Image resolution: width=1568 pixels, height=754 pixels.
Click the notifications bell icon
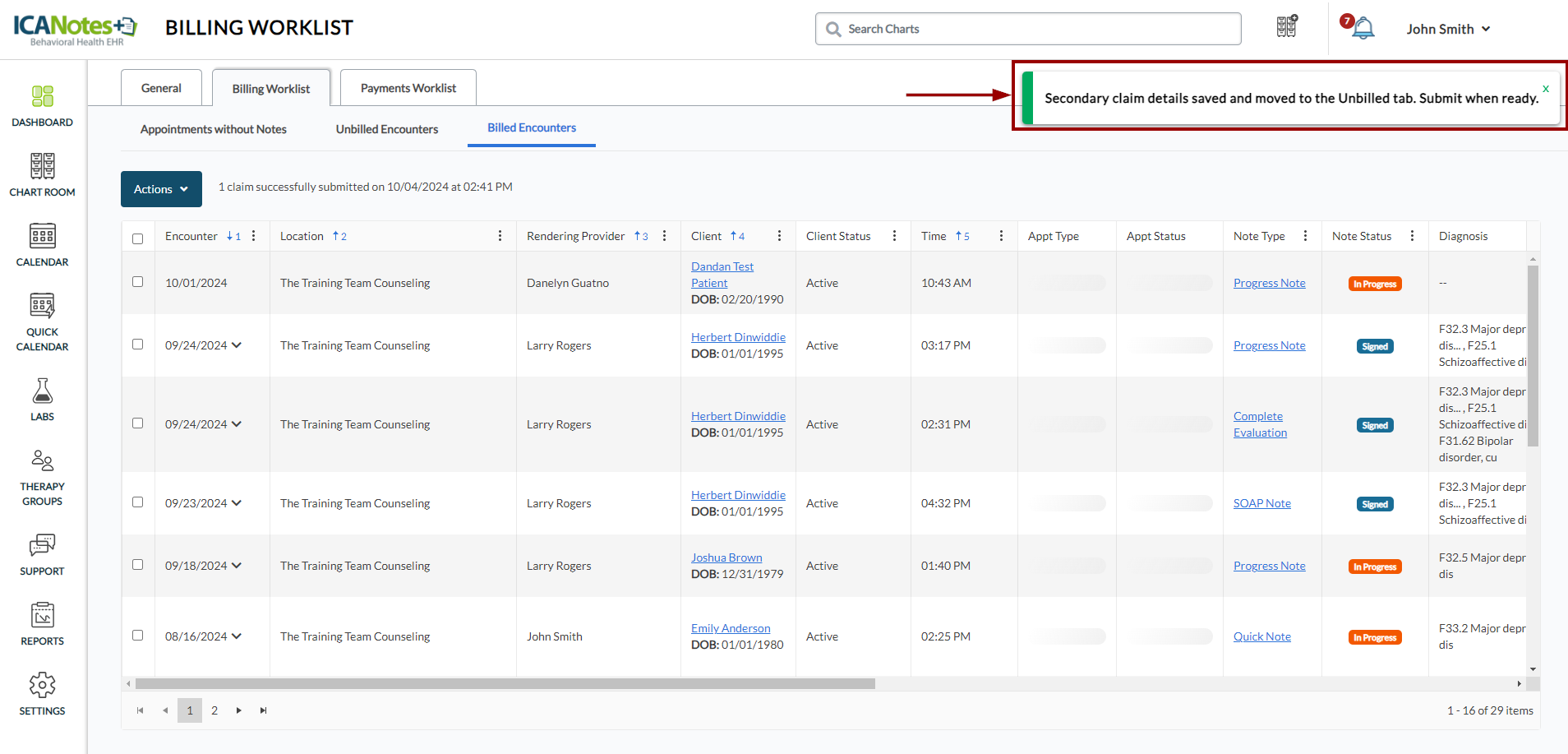tap(1363, 29)
